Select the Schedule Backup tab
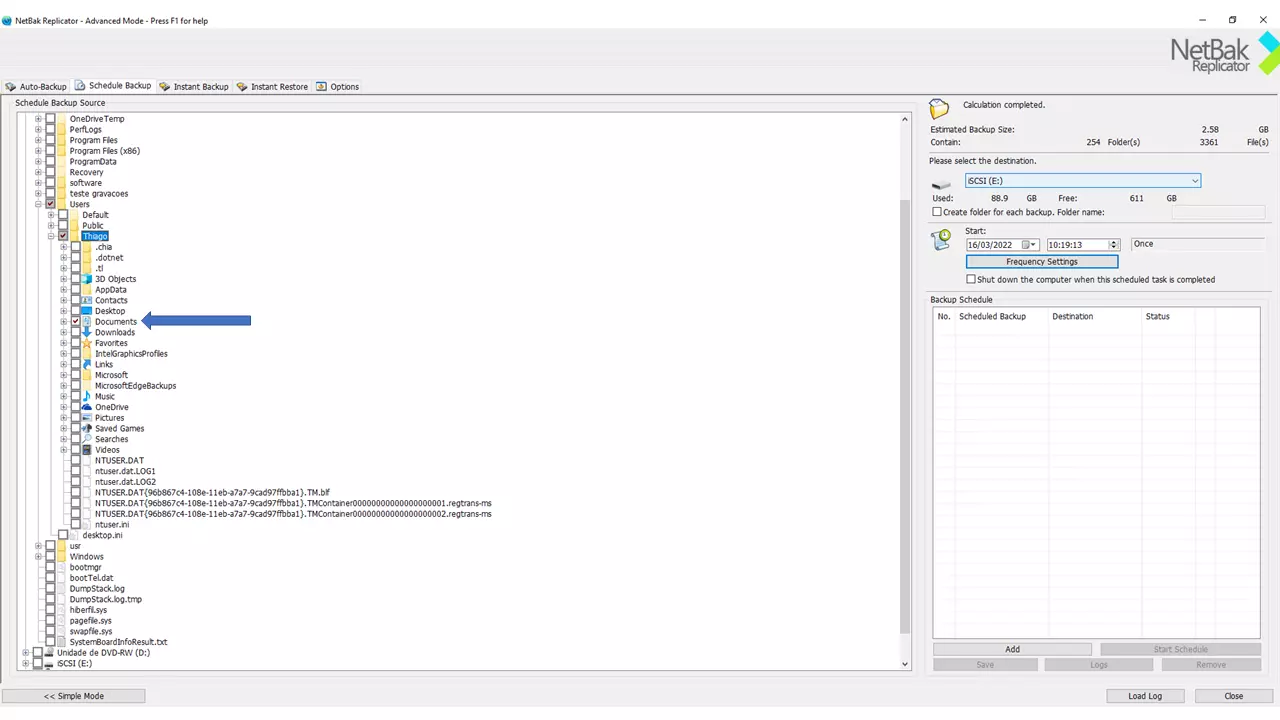1280x720 pixels. coord(113,86)
